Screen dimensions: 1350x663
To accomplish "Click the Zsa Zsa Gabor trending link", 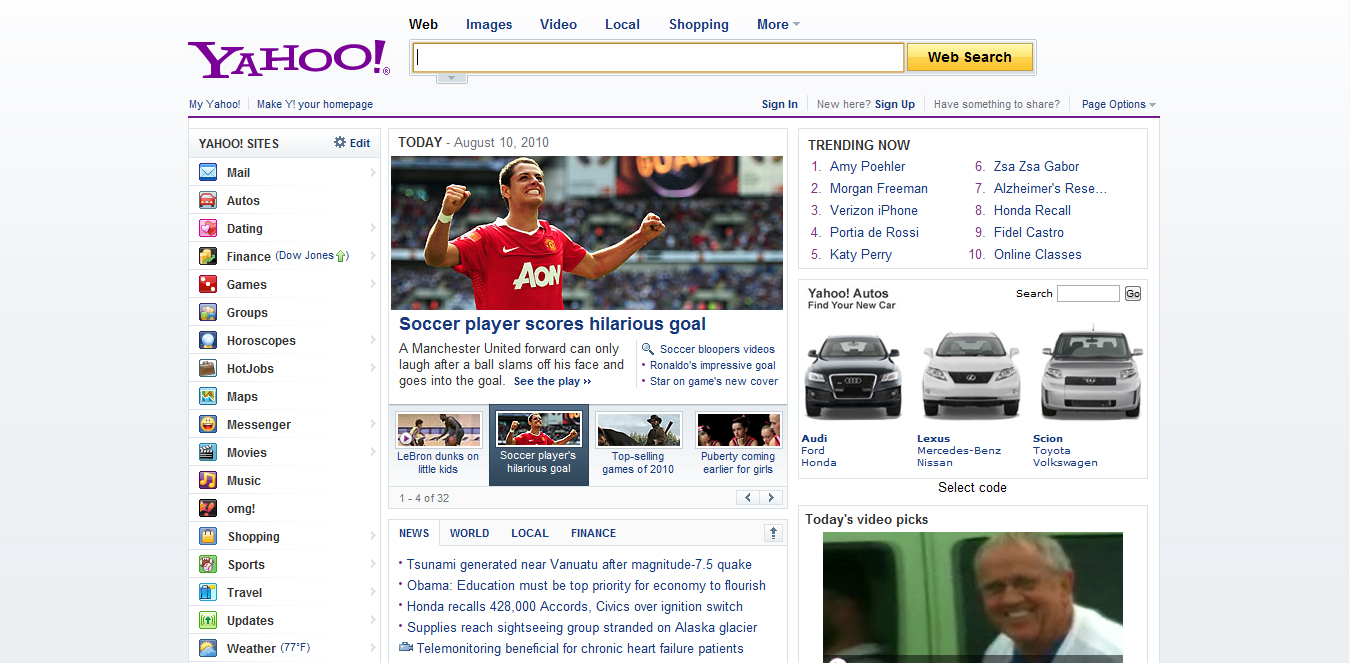I will (1036, 166).
